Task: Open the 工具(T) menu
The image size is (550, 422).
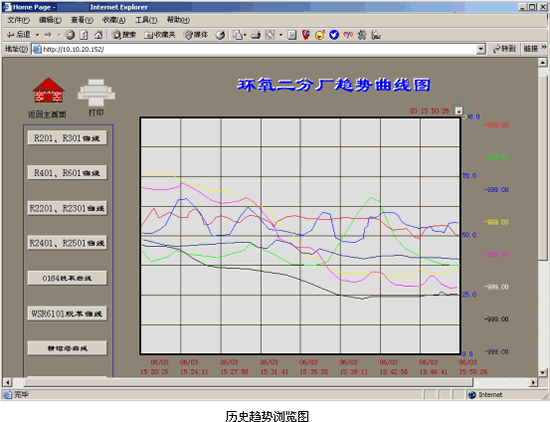Action: click(x=146, y=20)
